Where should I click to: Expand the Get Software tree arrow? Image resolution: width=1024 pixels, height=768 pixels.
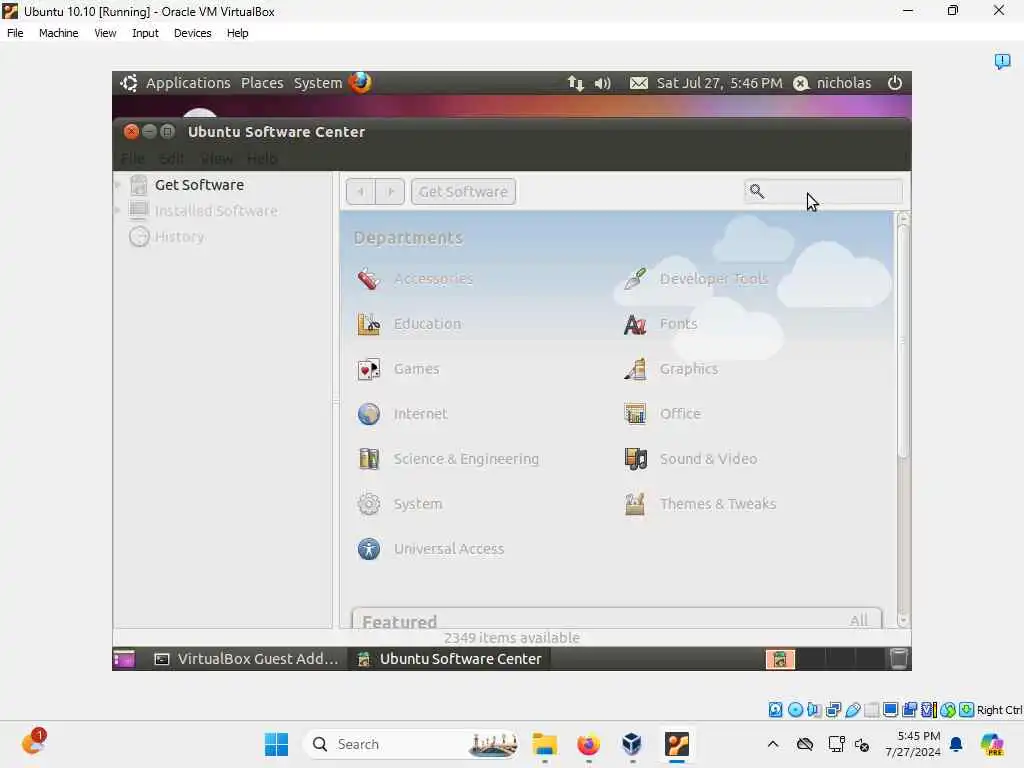(x=118, y=185)
